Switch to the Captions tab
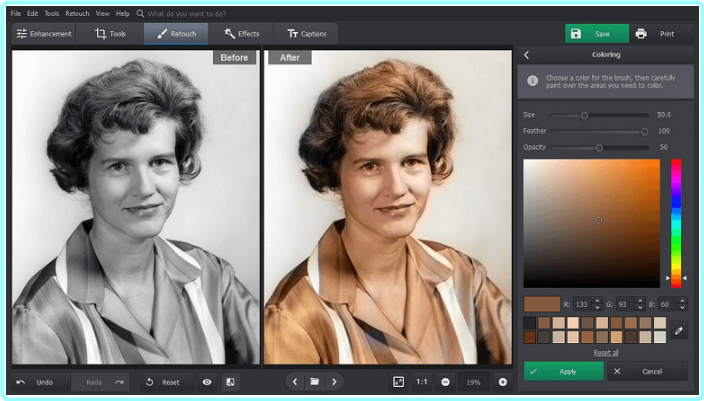704x401 pixels. pyautogui.click(x=306, y=34)
